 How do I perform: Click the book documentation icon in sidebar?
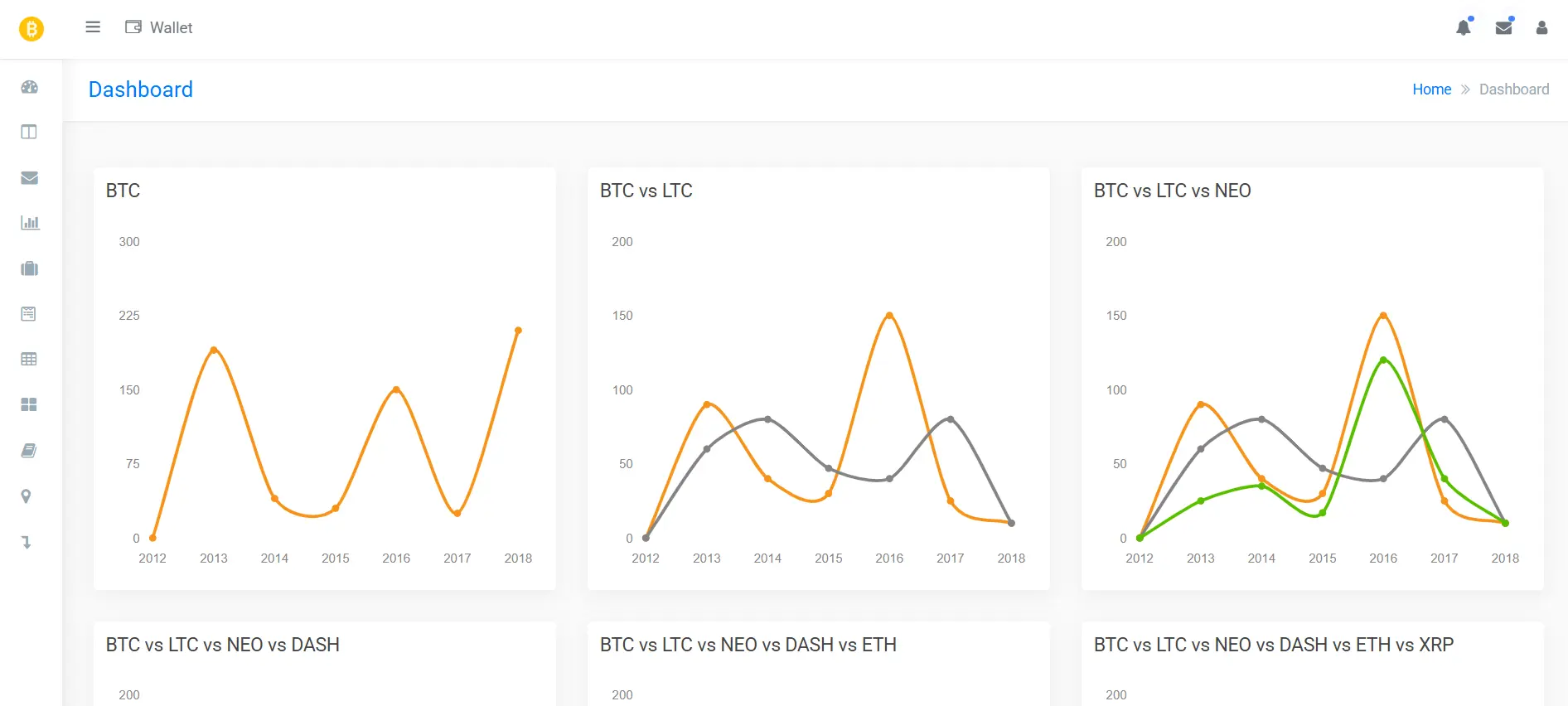pos(28,450)
